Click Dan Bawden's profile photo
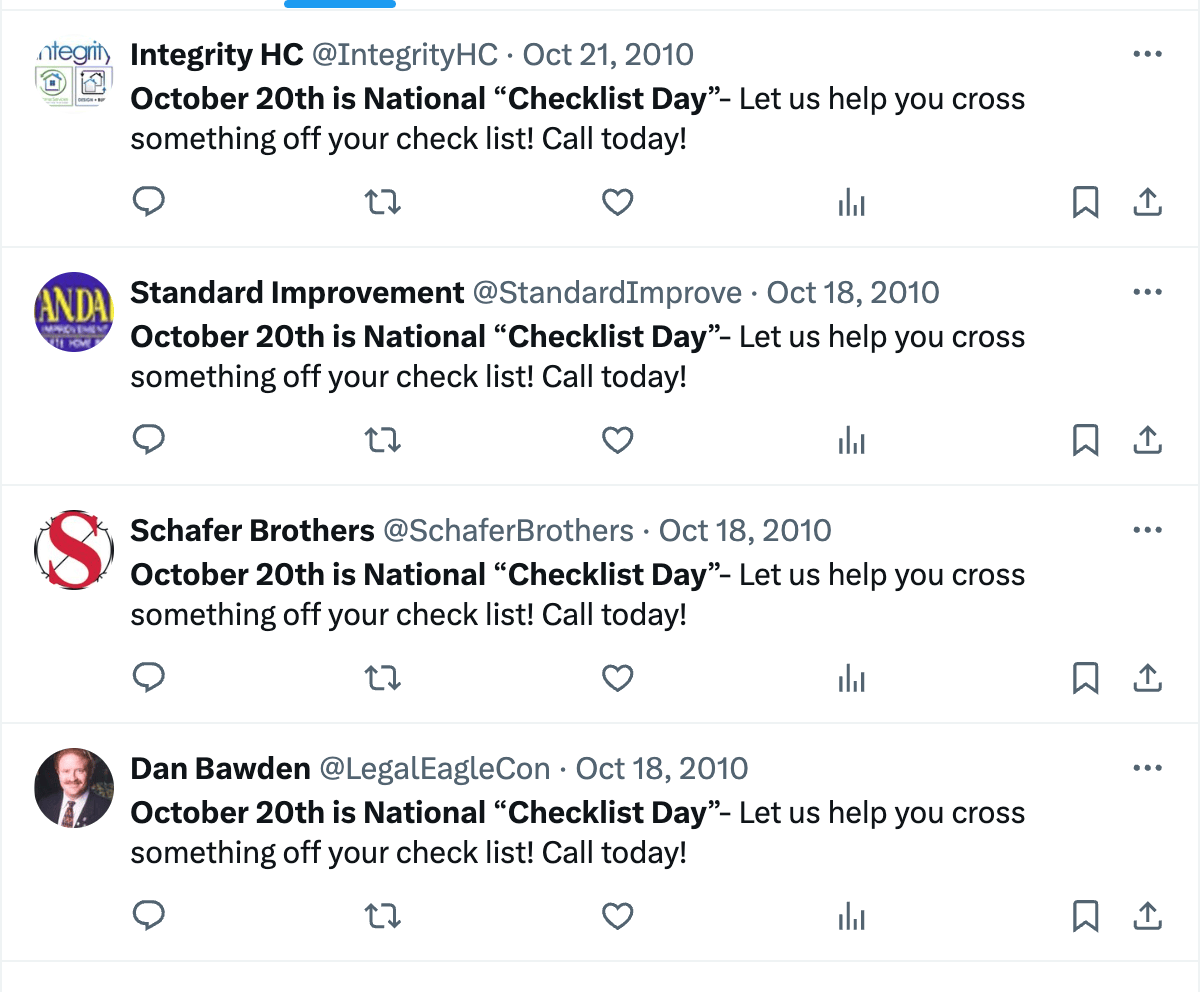1200x992 pixels. [74, 788]
